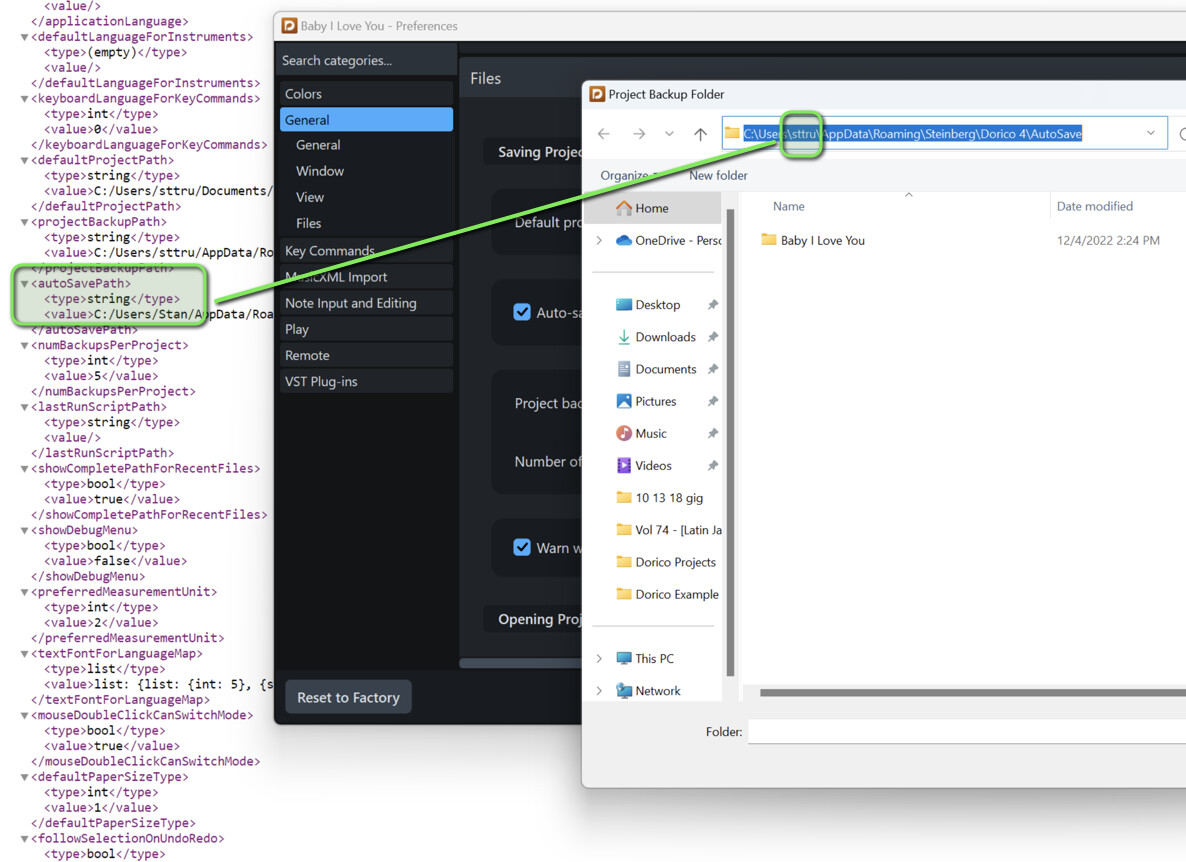The image size is (1186, 862).
Task: Open the Files subsection in Preferences
Action: point(309,223)
